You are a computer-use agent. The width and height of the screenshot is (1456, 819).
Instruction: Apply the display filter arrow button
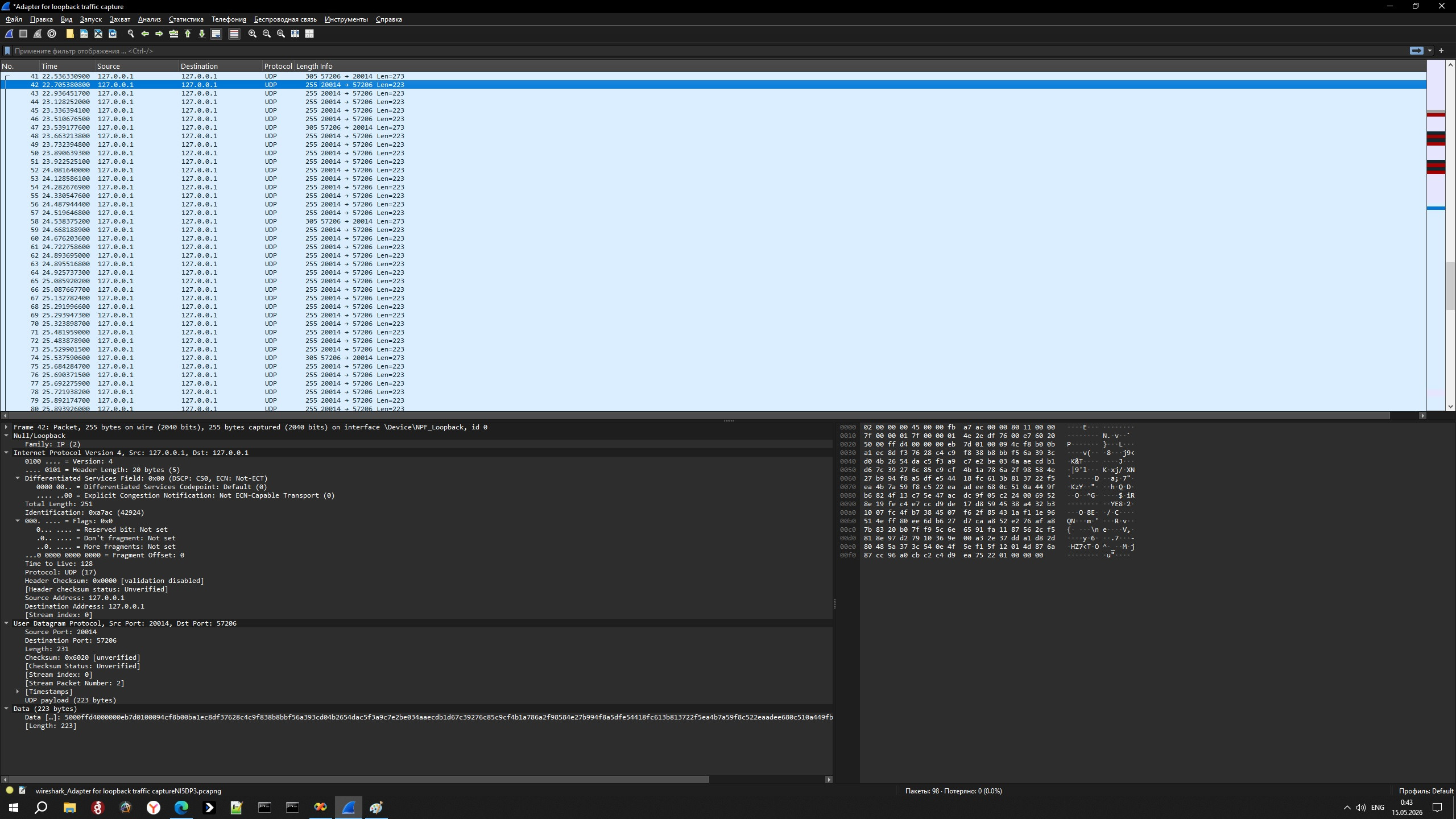coord(1416,51)
